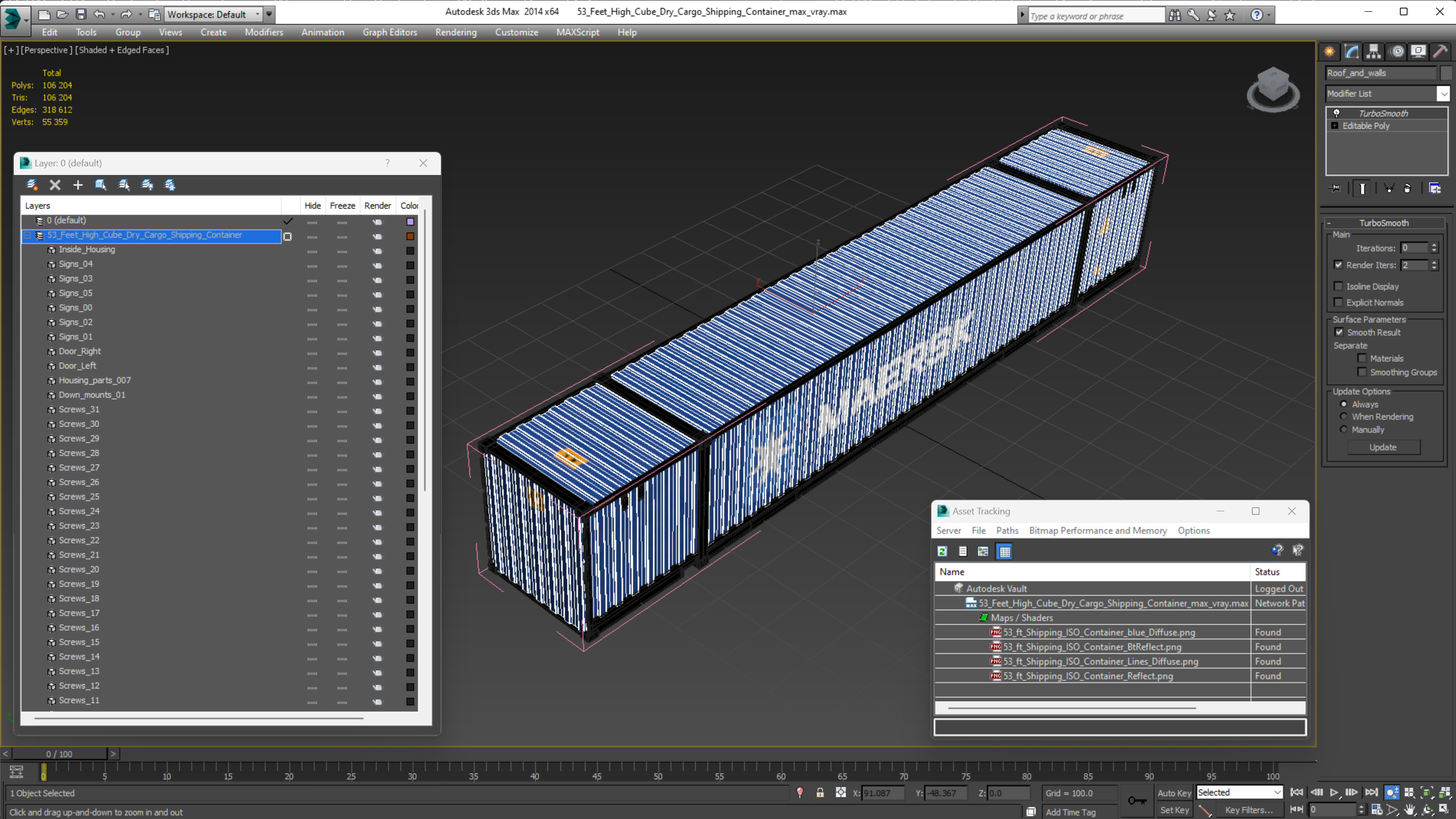The height and width of the screenshot is (819, 1456).
Task: Click the ViewCube in the viewport
Action: click(x=1273, y=89)
